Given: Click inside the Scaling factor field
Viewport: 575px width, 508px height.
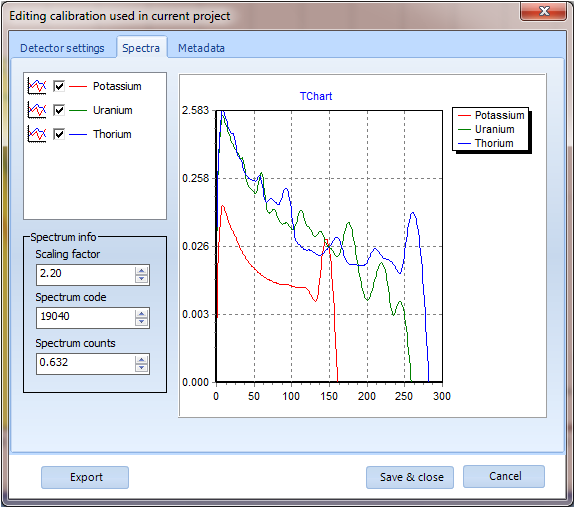Looking at the screenshot, I should (x=86, y=274).
